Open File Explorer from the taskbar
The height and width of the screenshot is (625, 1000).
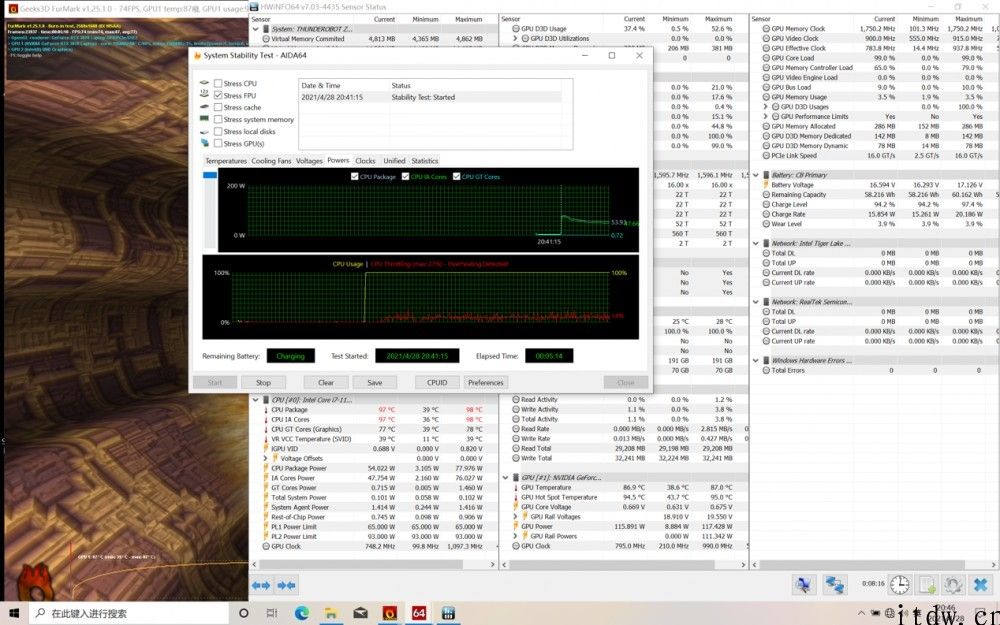click(x=331, y=613)
